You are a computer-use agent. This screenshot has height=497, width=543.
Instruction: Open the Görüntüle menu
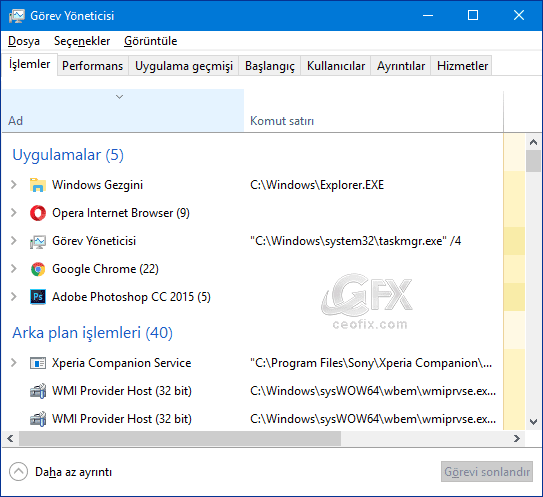(151, 41)
